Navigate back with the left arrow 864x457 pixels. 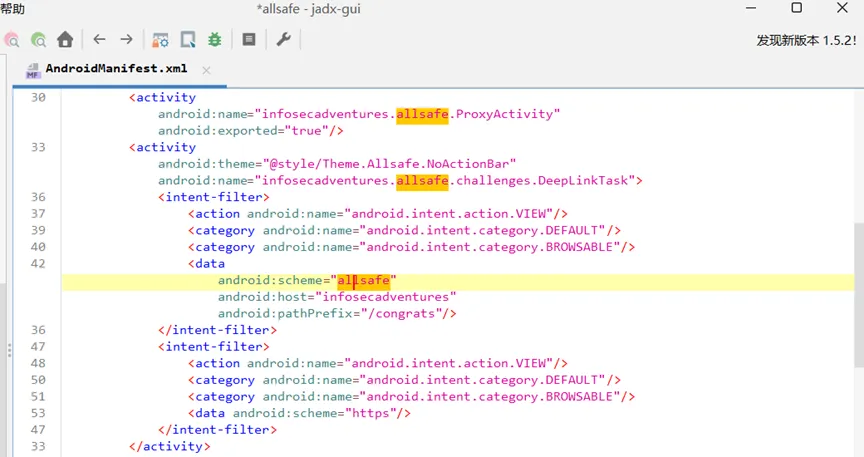(99, 39)
